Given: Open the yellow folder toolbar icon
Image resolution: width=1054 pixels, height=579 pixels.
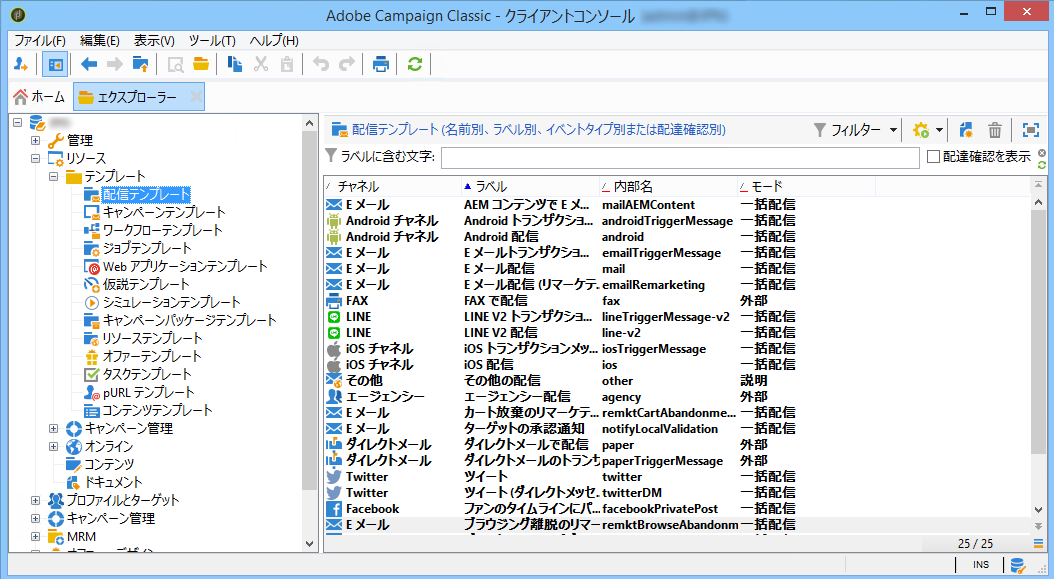Looking at the screenshot, I should [201, 65].
